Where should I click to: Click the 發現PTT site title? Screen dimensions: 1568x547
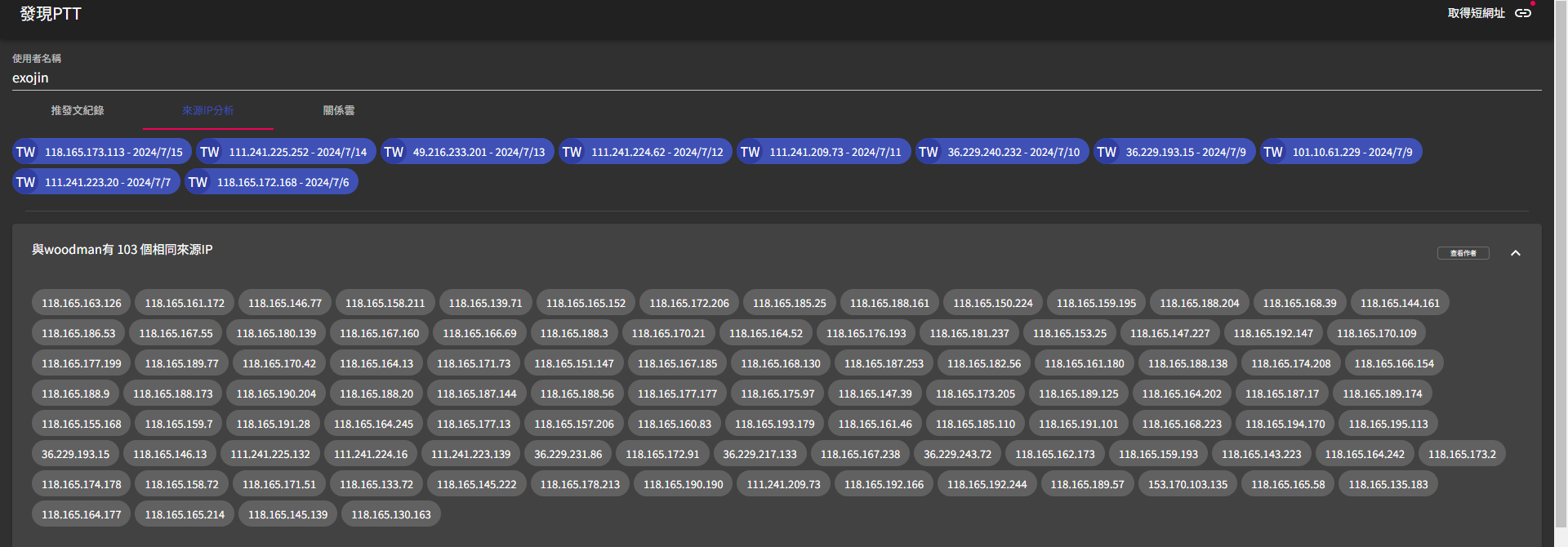pyautogui.click(x=51, y=14)
